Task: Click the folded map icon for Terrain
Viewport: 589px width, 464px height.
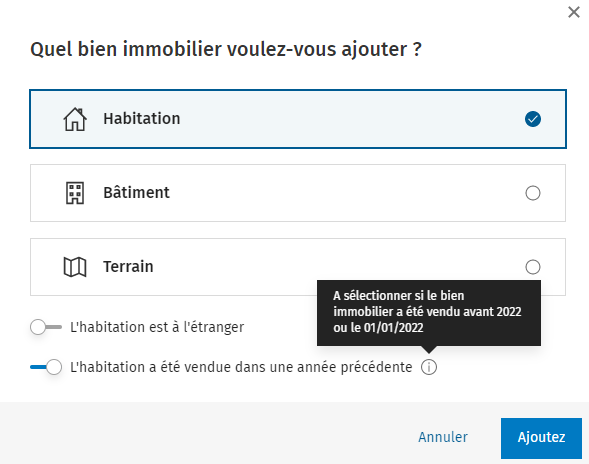Action: [x=75, y=267]
